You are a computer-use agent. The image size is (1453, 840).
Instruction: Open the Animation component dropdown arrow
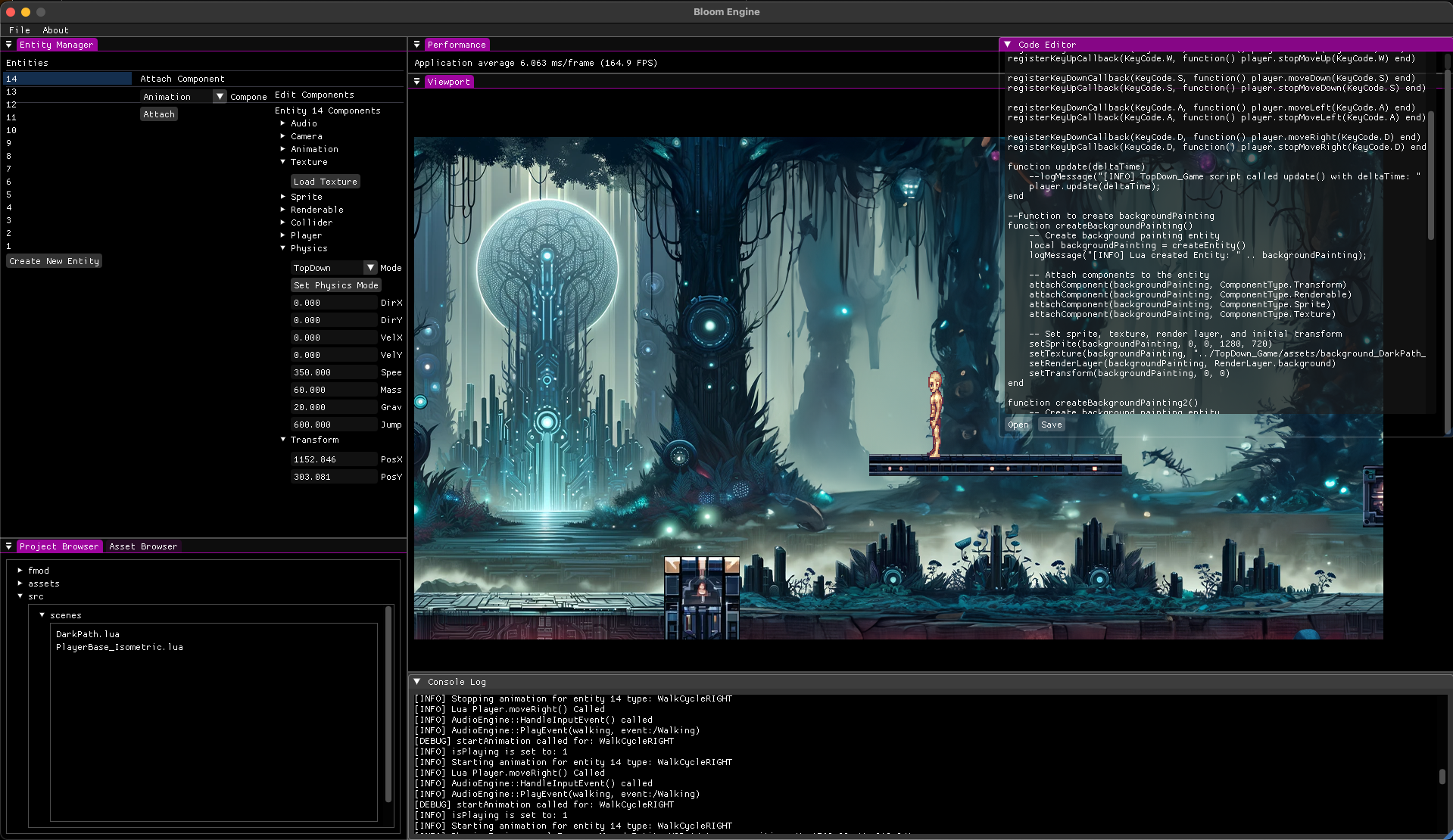pos(220,97)
